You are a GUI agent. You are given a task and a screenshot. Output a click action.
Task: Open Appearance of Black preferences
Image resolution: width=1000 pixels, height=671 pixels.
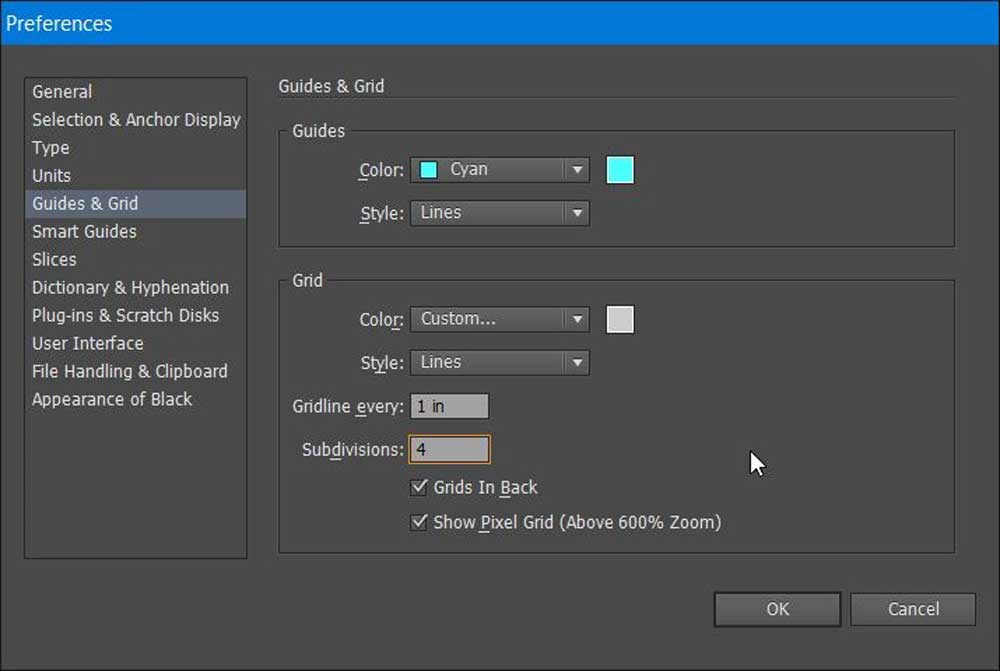coord(112,399)
